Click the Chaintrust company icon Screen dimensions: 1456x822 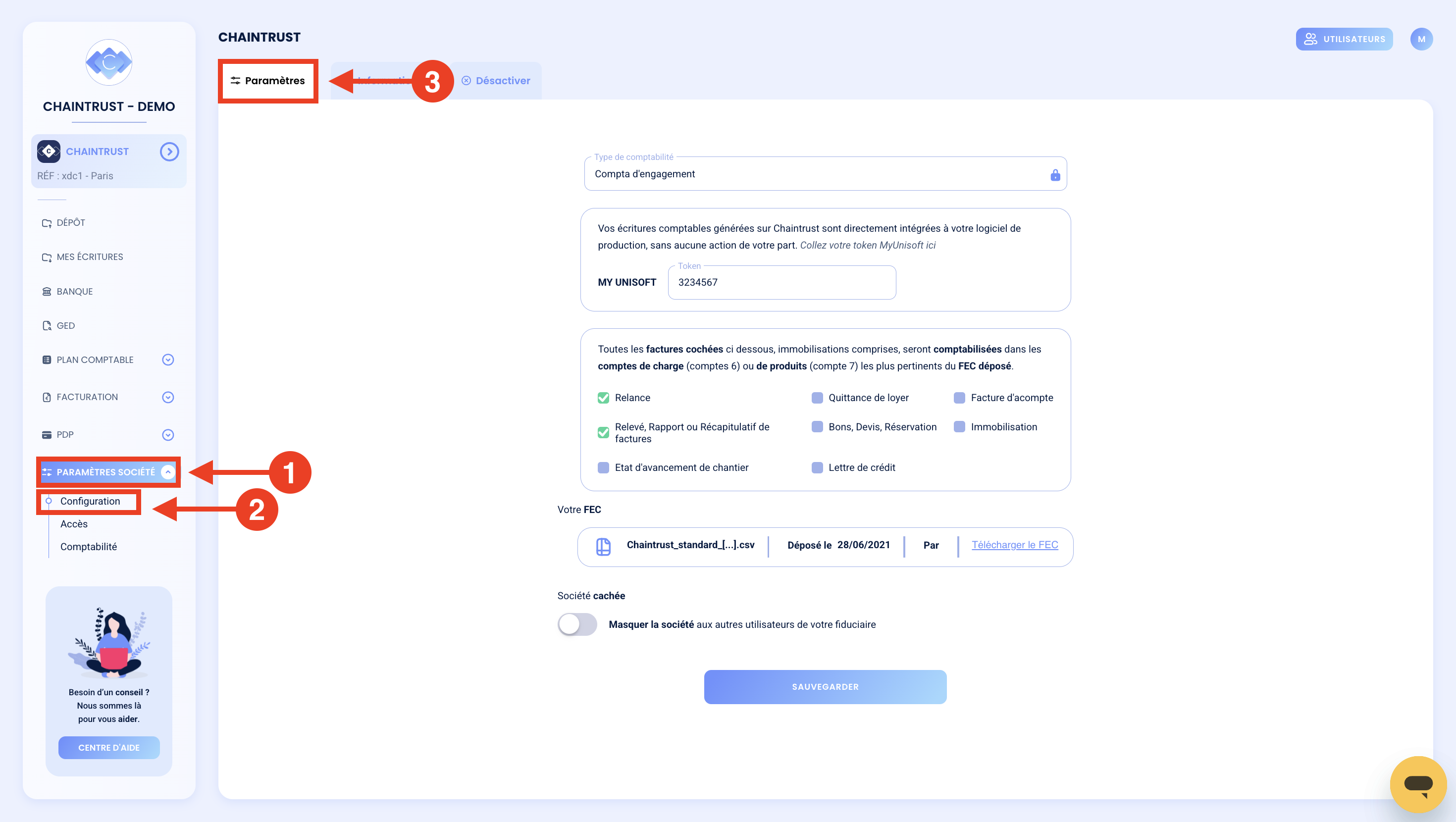point(49,152)
